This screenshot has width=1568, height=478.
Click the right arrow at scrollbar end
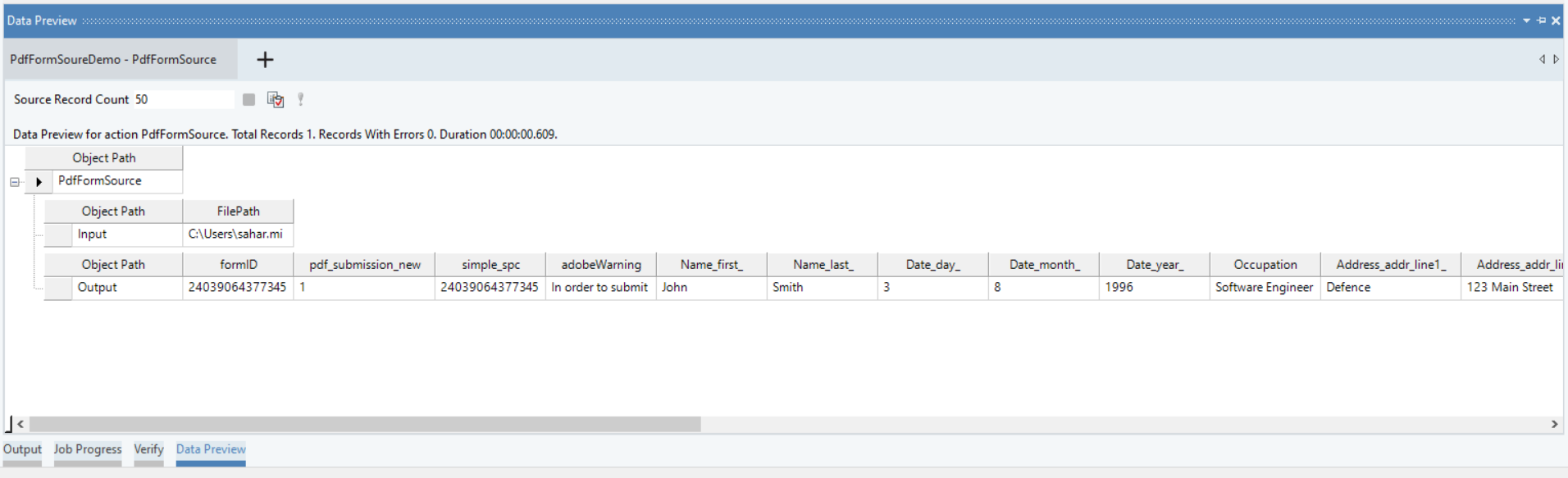1554,424
